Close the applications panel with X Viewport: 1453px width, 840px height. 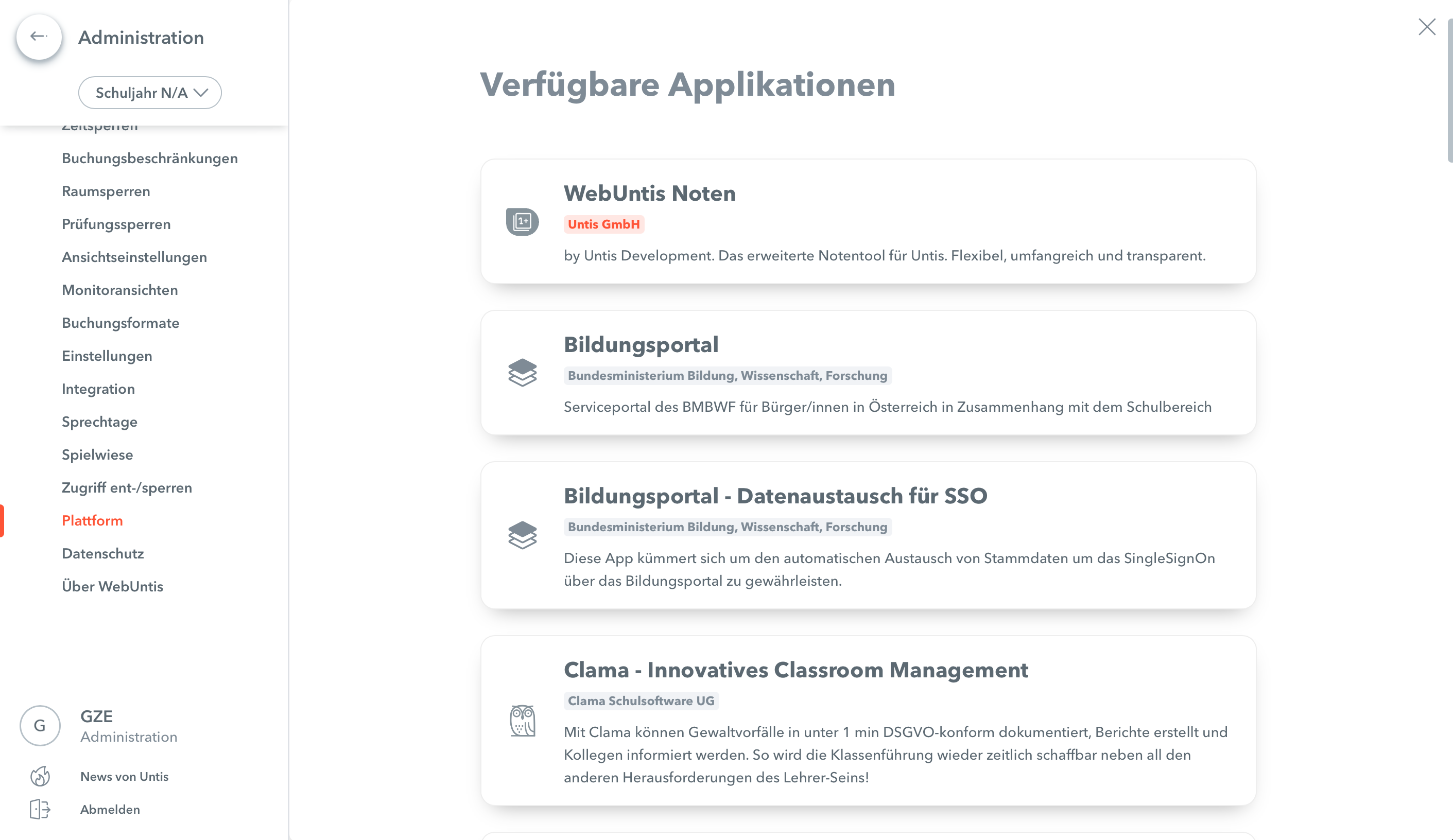tap(1426, 27)
